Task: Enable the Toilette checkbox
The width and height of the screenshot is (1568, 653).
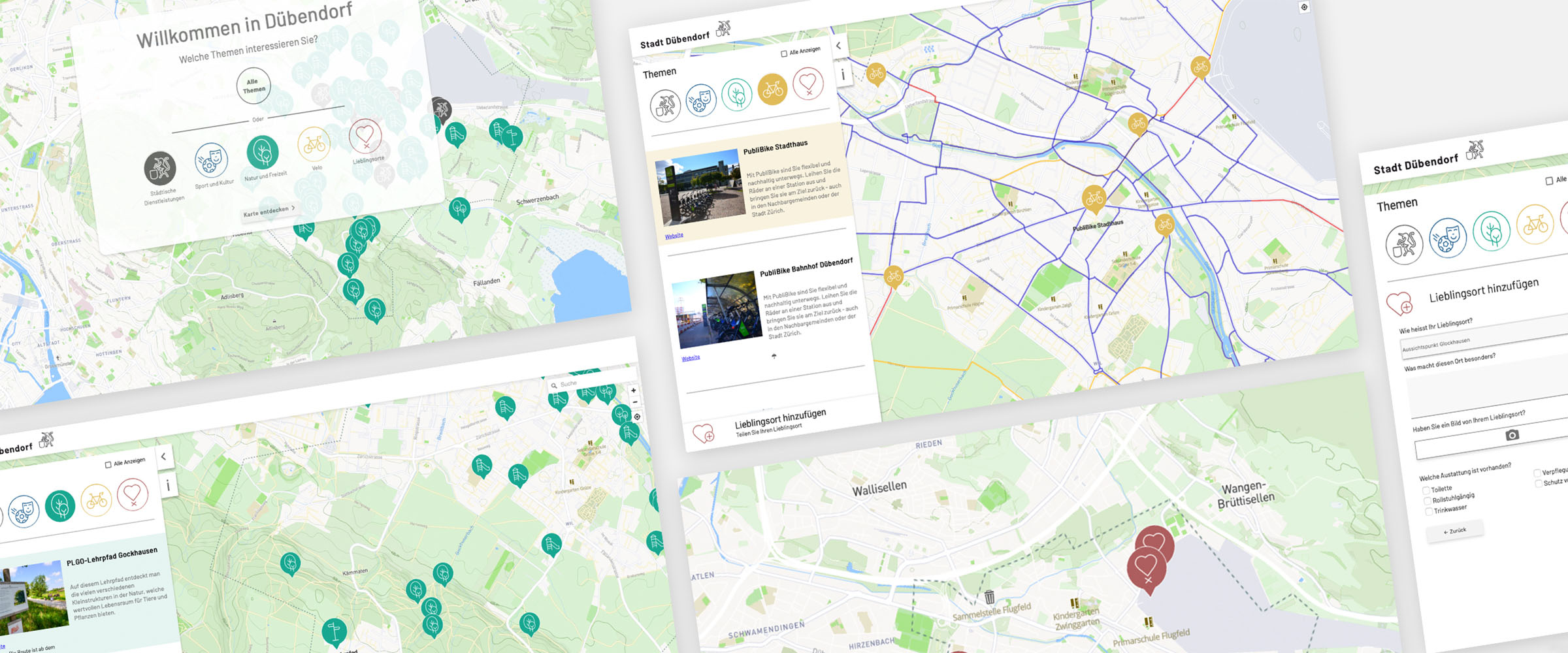Action: [1426, 491]
